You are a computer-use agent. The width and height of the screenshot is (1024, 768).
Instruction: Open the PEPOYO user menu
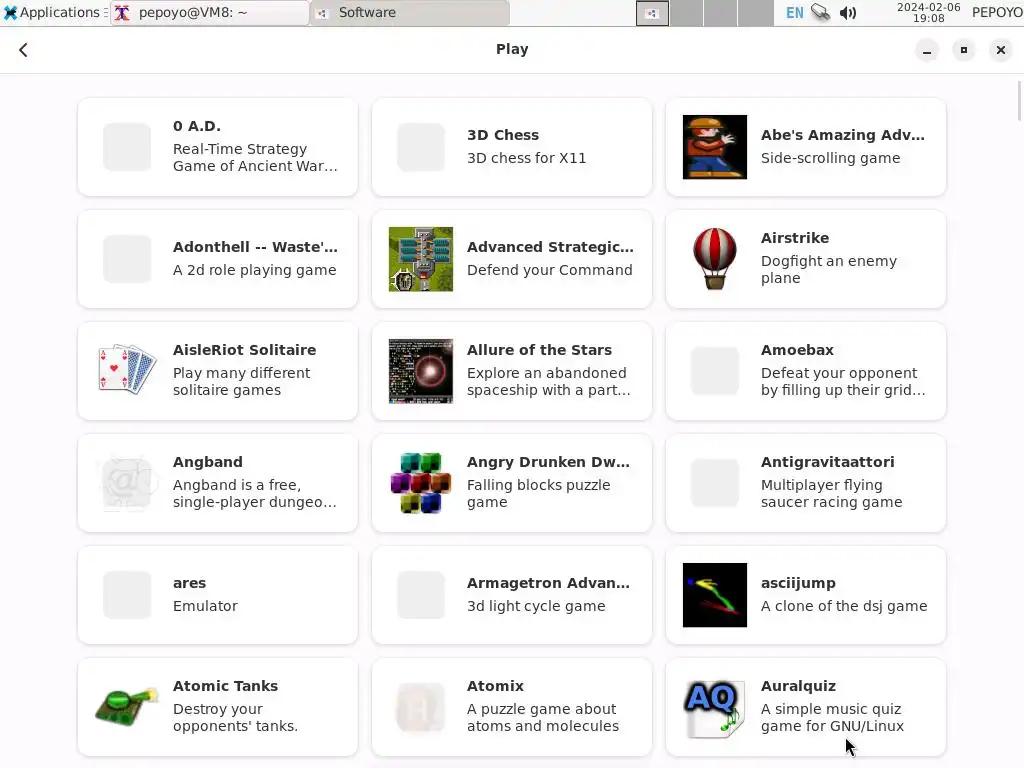click(997, 12)
